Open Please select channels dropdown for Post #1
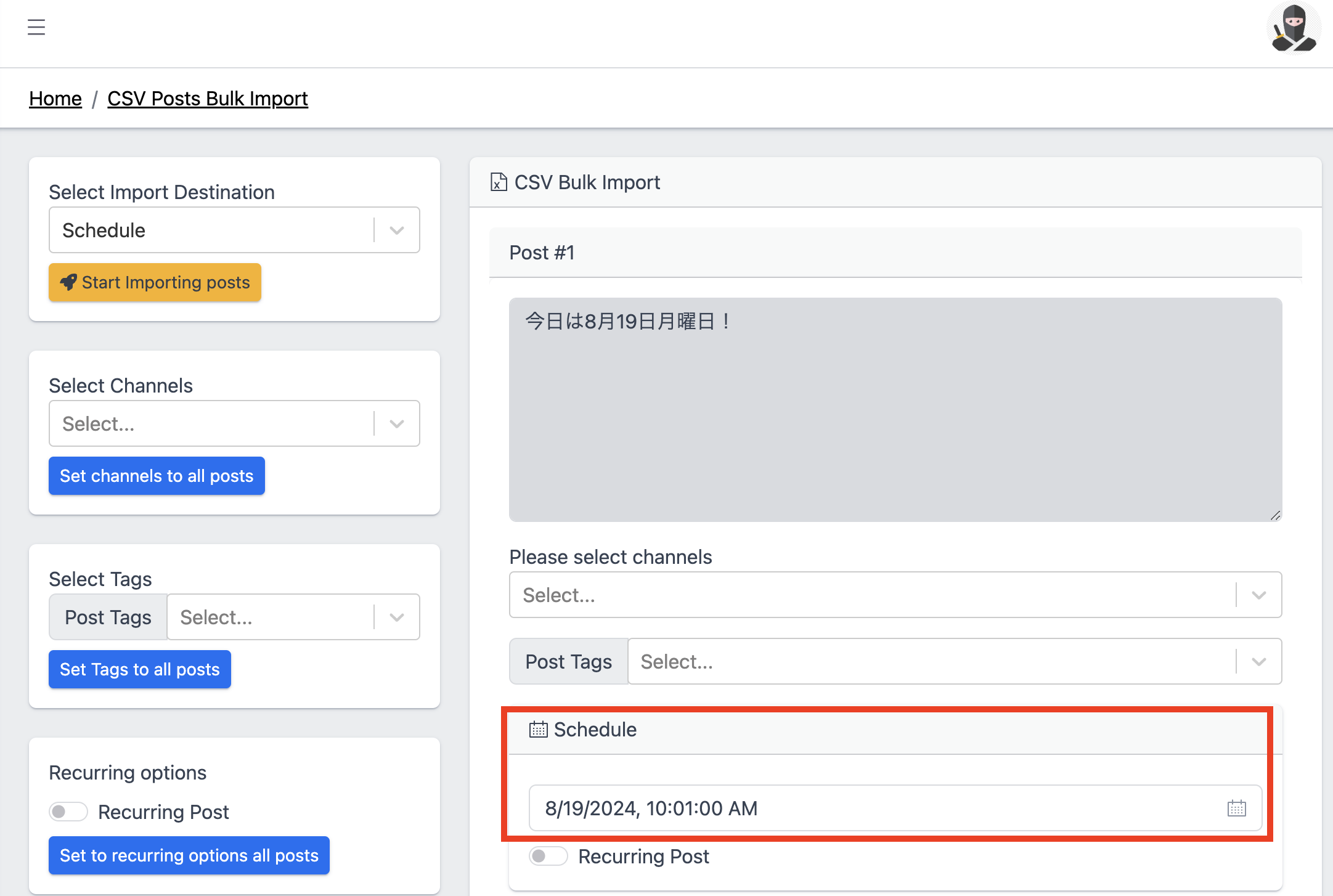The width and height of the screenshot is (1333, 896). (x=895, y=595)
